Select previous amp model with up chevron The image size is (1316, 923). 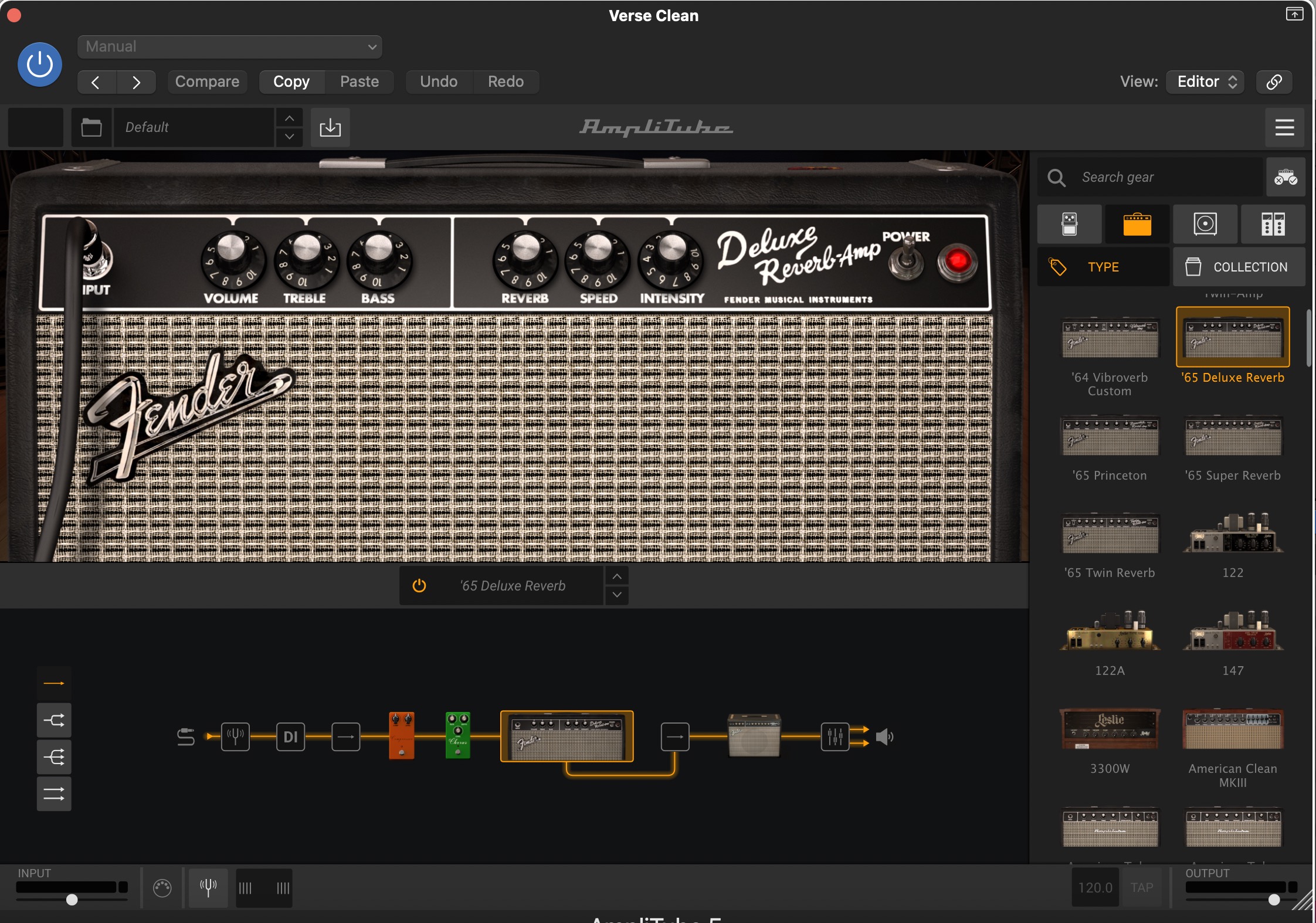click(617, 576)
